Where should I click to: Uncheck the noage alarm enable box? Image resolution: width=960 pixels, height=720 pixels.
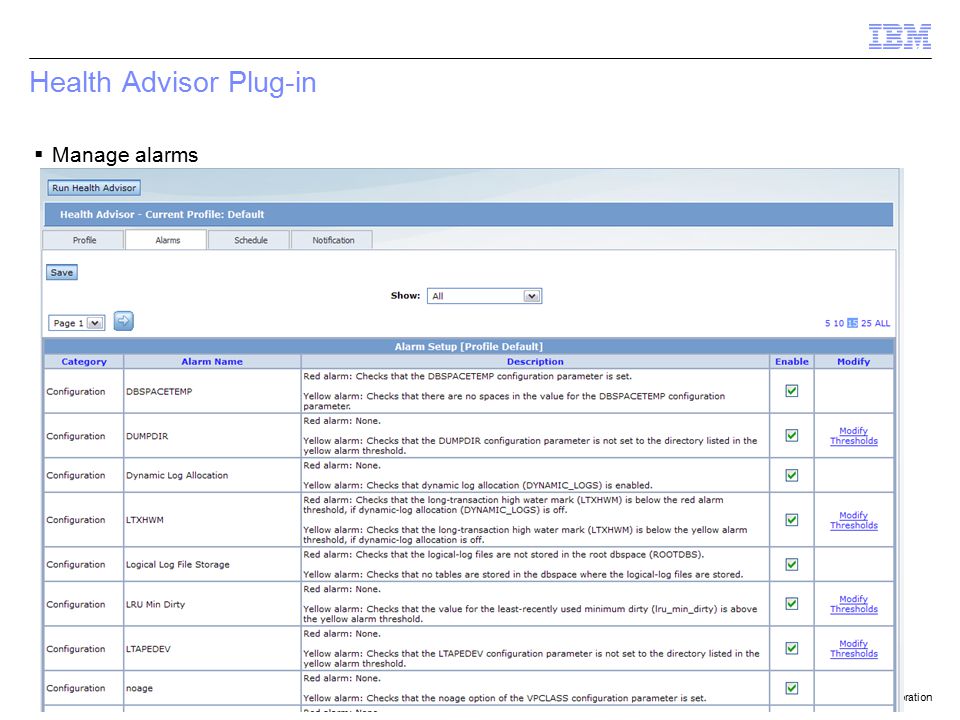(x=792, y=688)
